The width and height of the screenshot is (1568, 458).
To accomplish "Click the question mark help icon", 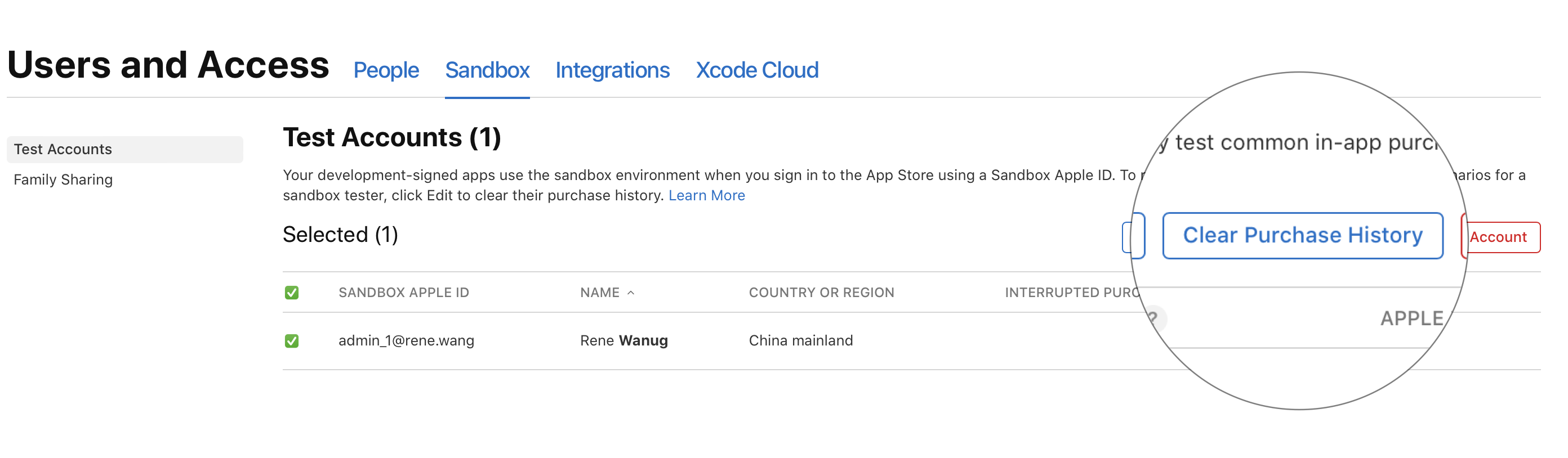I will click(x=1153, y=318).
